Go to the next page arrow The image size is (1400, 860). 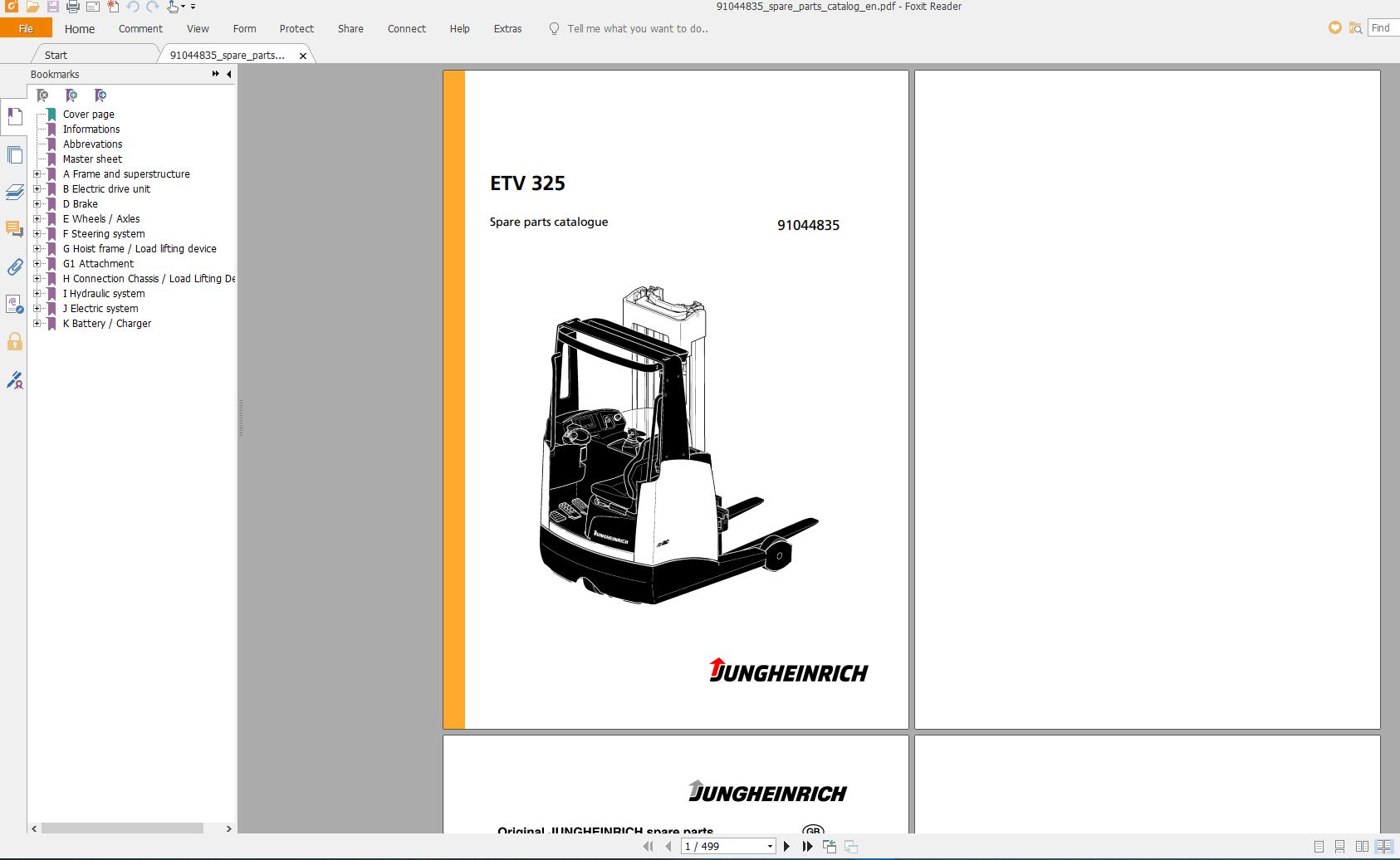point(787,846)
